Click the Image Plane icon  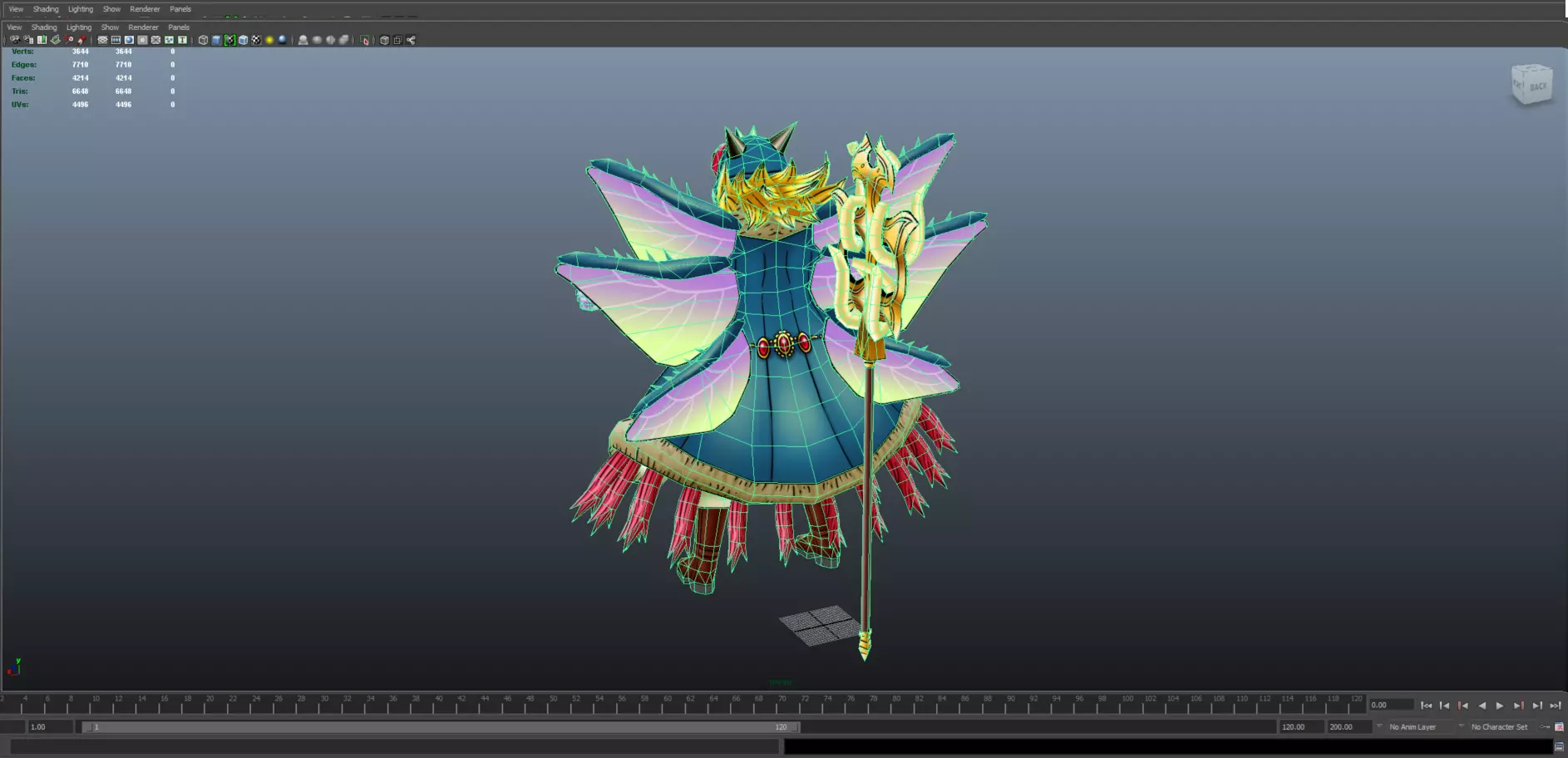(55, 40)
